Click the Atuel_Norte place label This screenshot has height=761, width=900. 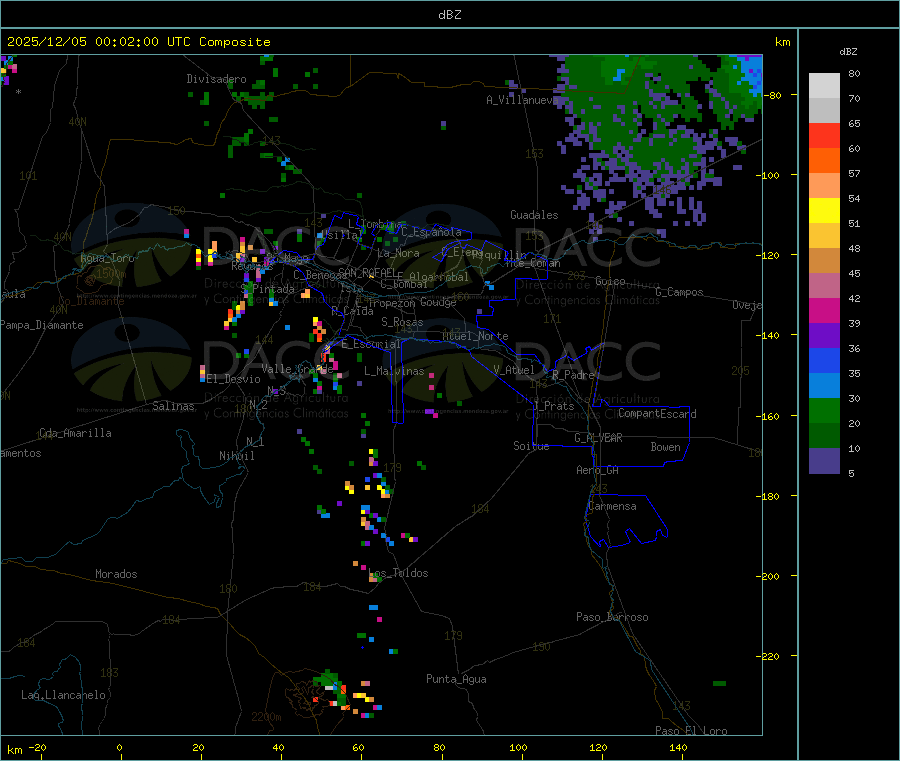point(475,336)
